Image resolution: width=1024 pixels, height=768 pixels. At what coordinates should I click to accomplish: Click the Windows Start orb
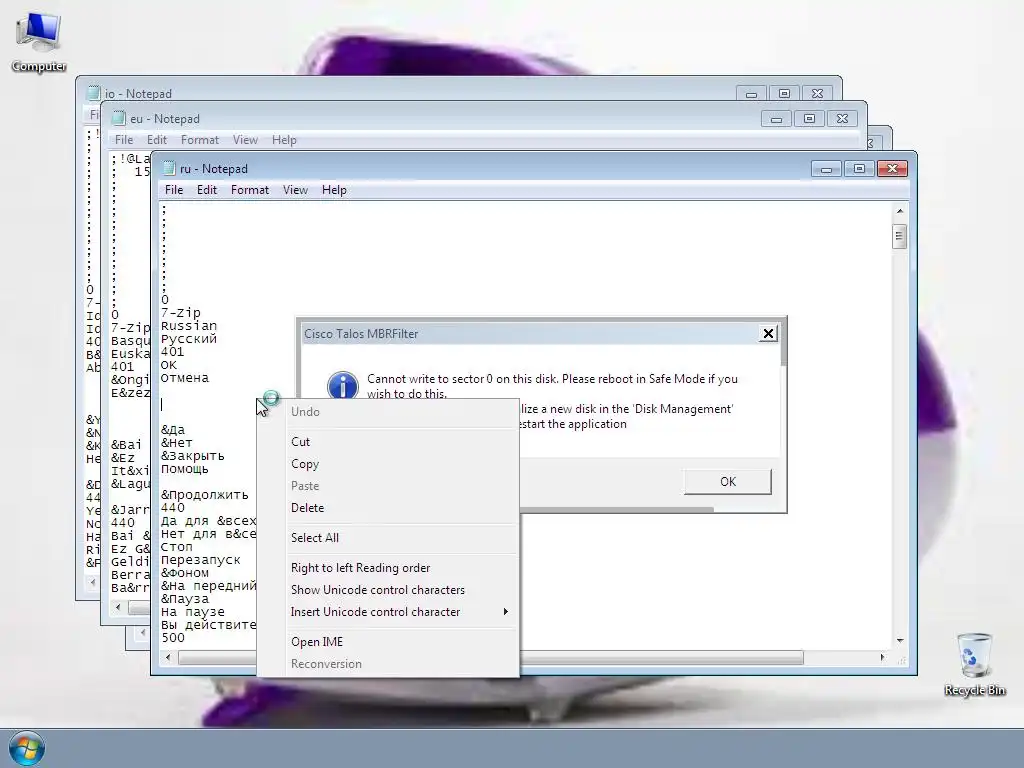(x=27, y=748)
